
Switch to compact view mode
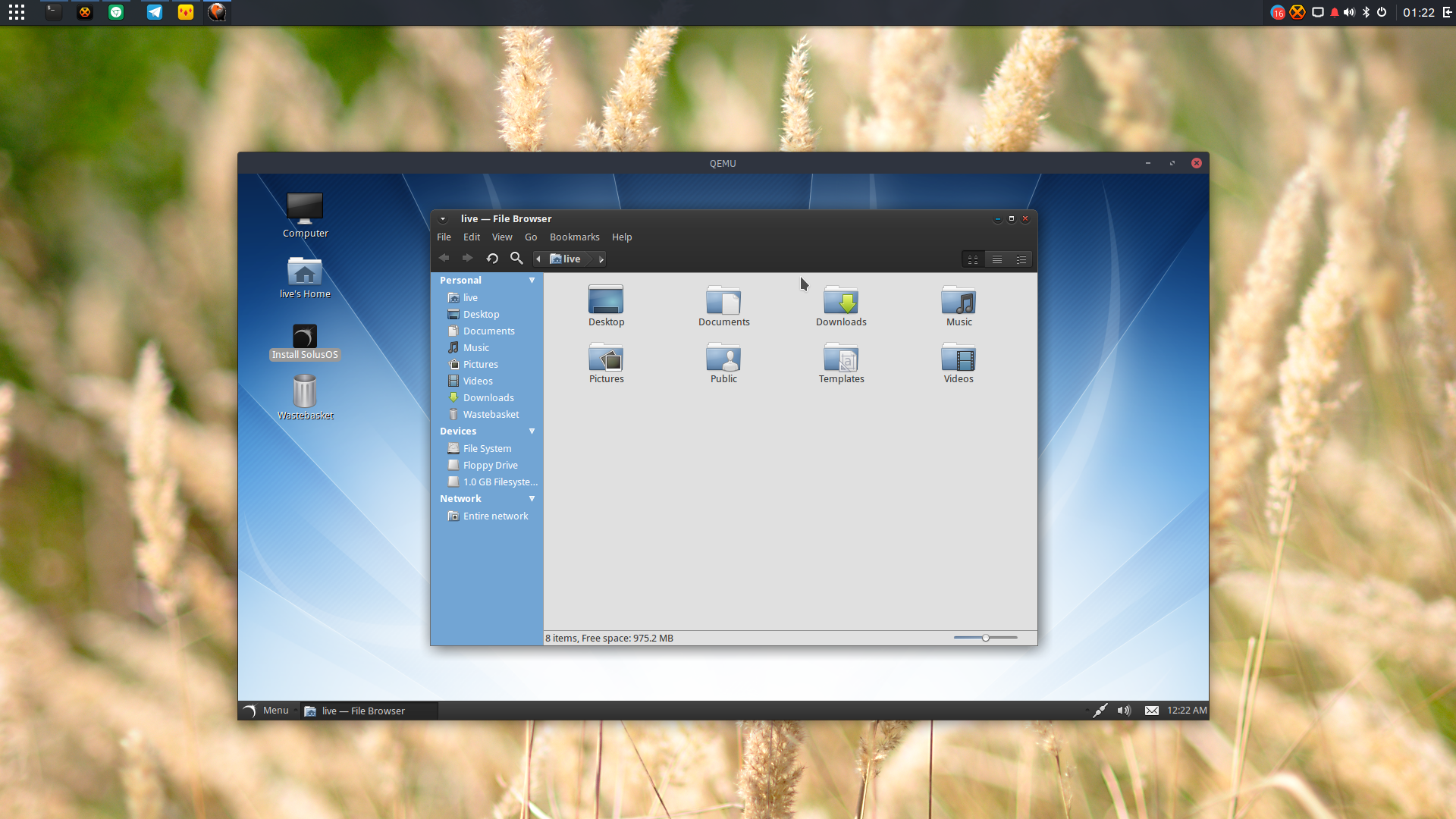tap(1021, 259)
